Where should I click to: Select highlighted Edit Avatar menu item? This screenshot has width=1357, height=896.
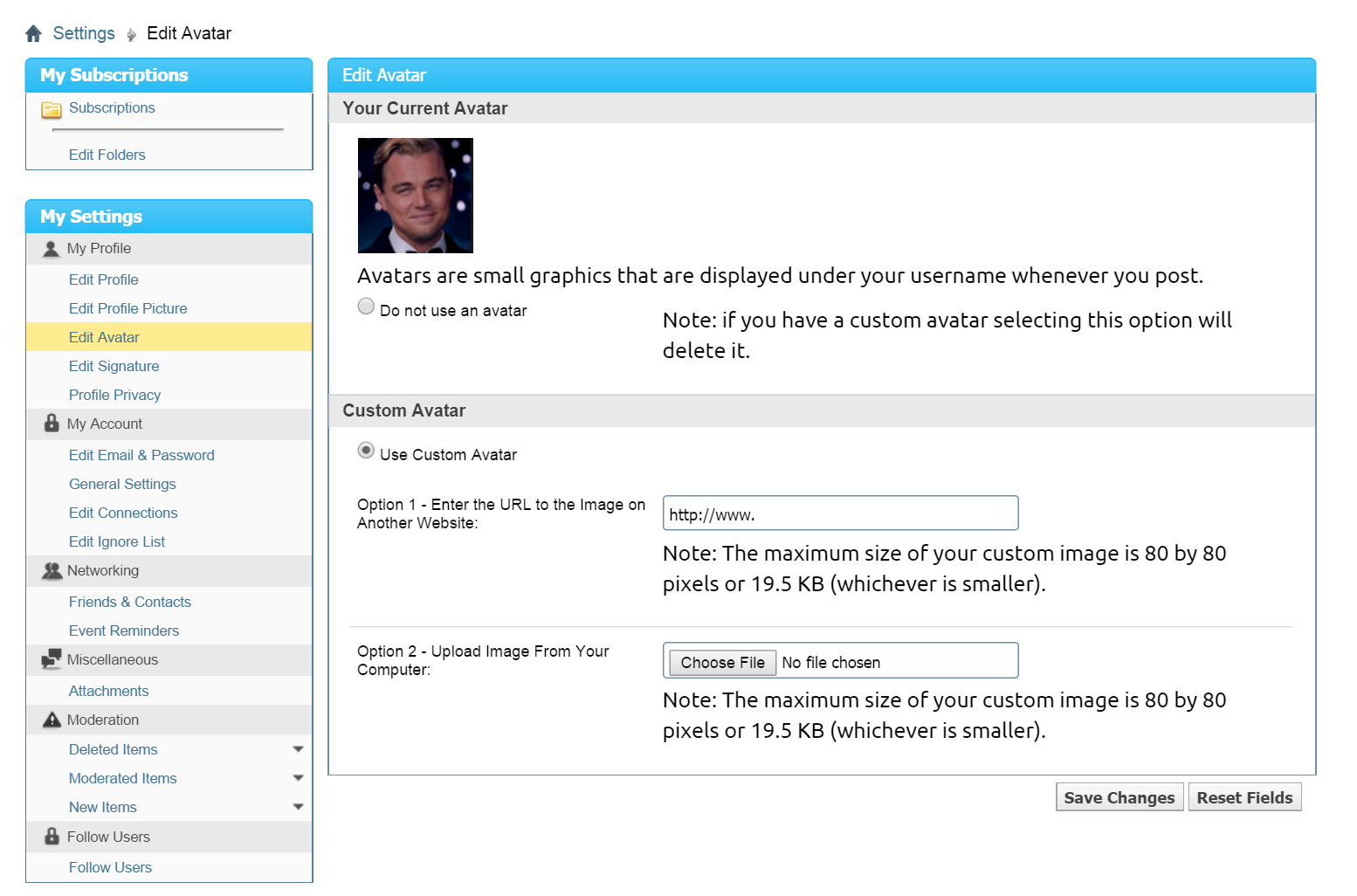click(169, 337)
